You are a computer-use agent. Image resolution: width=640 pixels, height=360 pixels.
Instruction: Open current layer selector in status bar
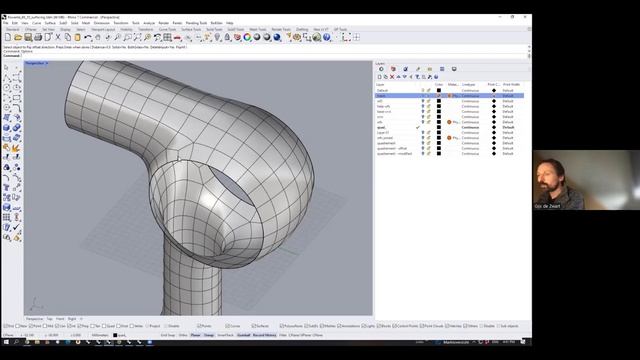[121, 335]
